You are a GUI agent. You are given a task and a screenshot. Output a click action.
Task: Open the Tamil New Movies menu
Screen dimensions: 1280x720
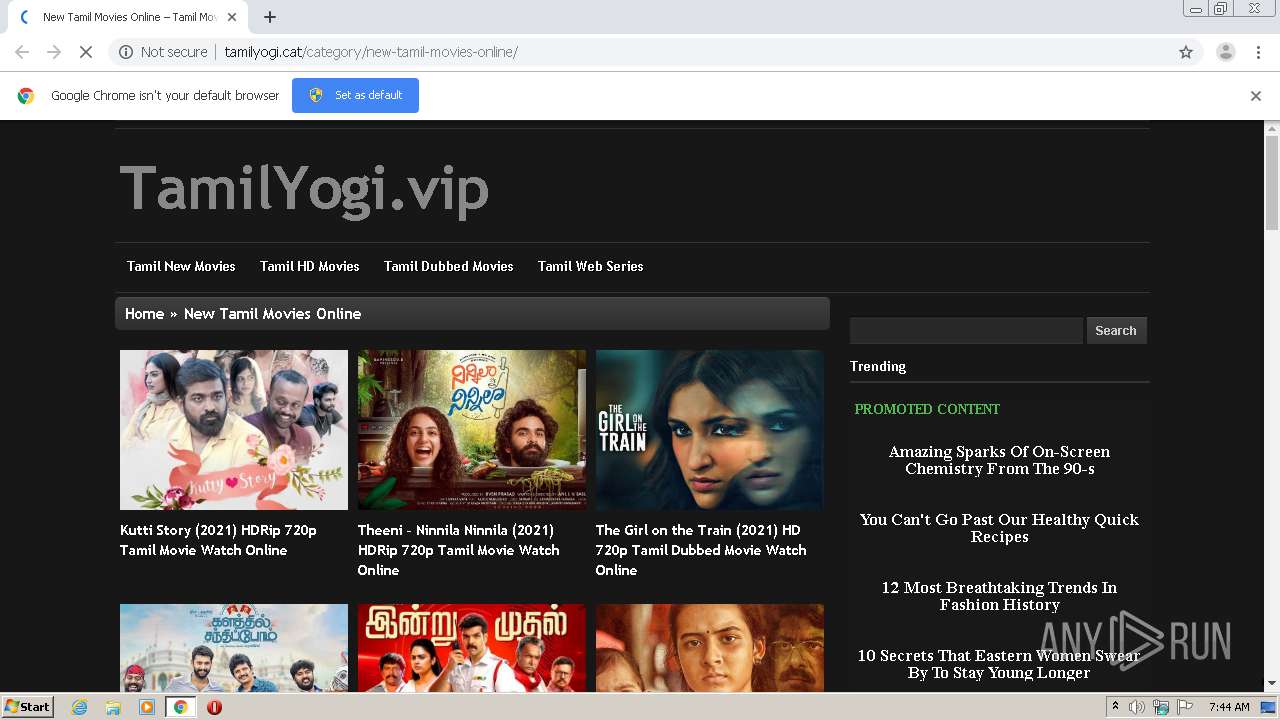(x=181, y=266)
